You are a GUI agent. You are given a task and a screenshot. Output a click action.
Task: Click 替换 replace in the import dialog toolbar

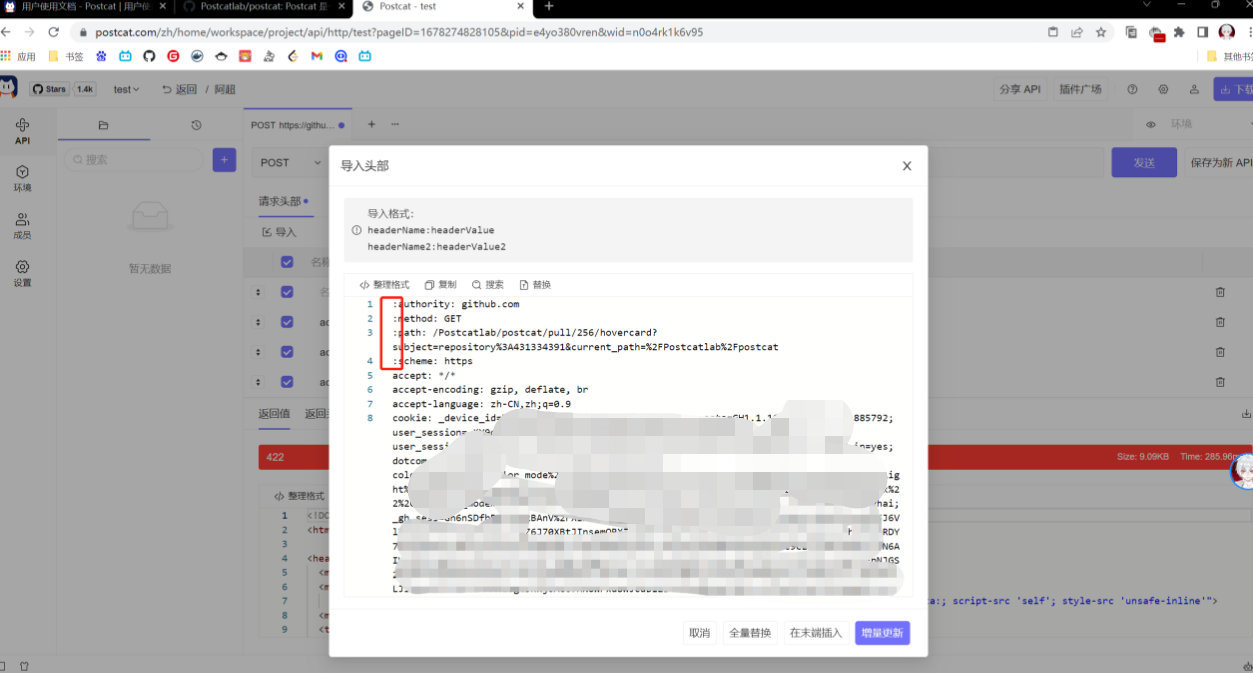pyautogui.click(x=535, y=285)
